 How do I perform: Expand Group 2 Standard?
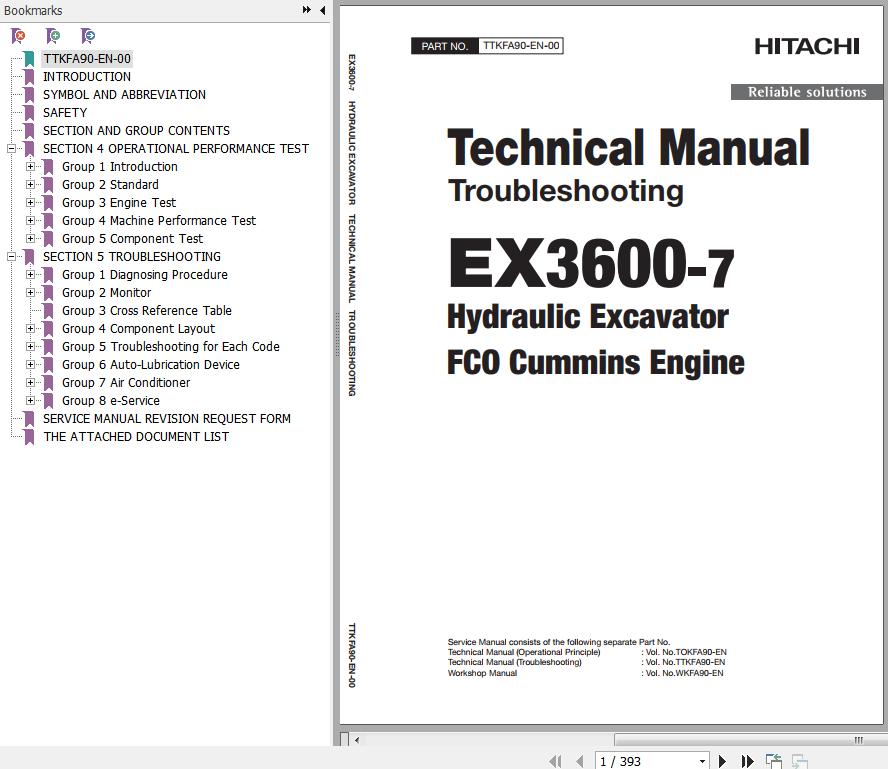(31, 185)
